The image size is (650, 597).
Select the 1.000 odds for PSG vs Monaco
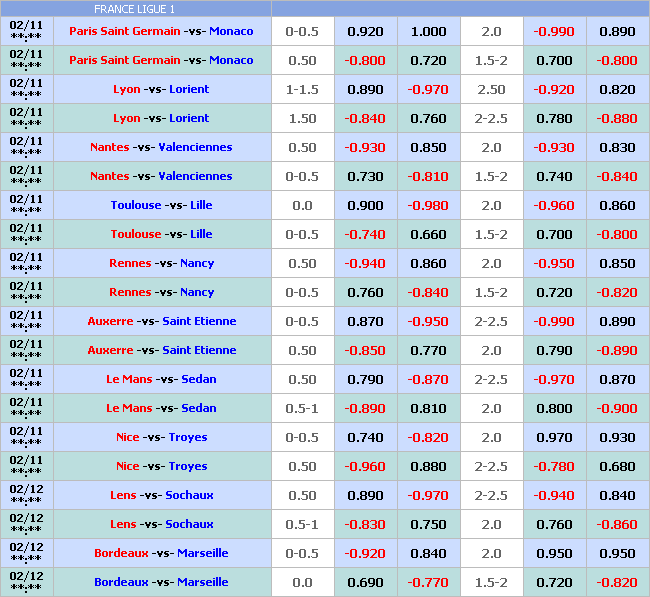(428, 31)
